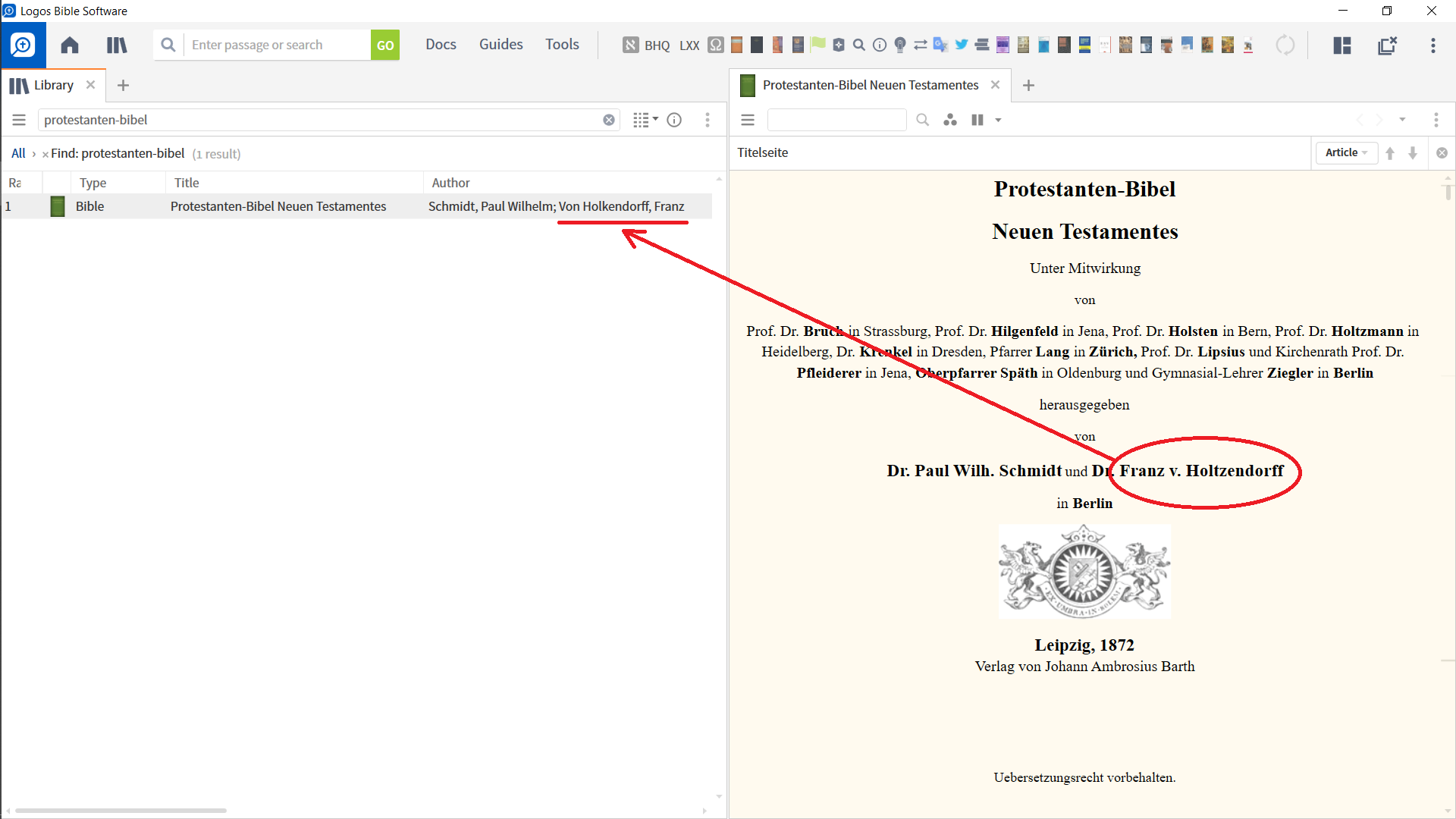The height and width of the screenshot is (819, 1456).
Task: Remove the Find: protestanten-bibel filter
Action: [45, 154]
